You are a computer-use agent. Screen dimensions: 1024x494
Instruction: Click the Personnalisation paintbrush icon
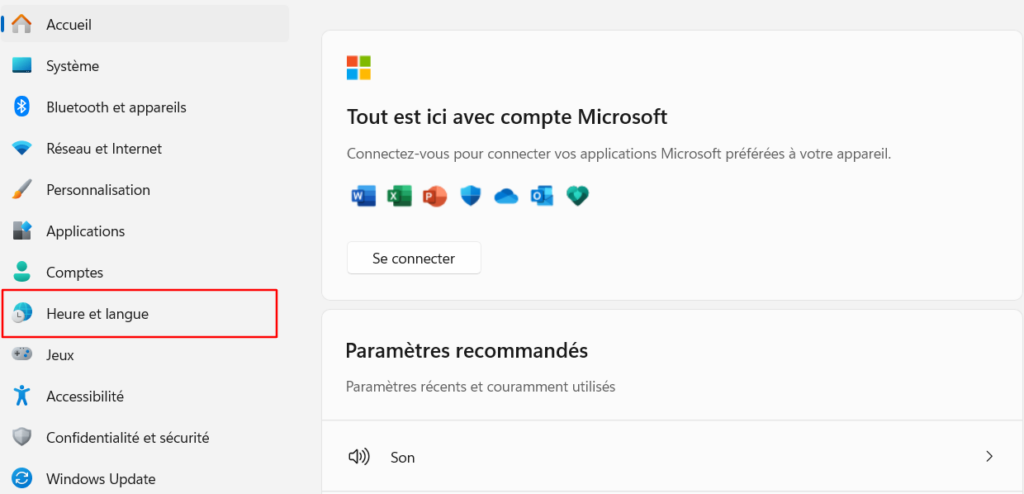(22, 190)
